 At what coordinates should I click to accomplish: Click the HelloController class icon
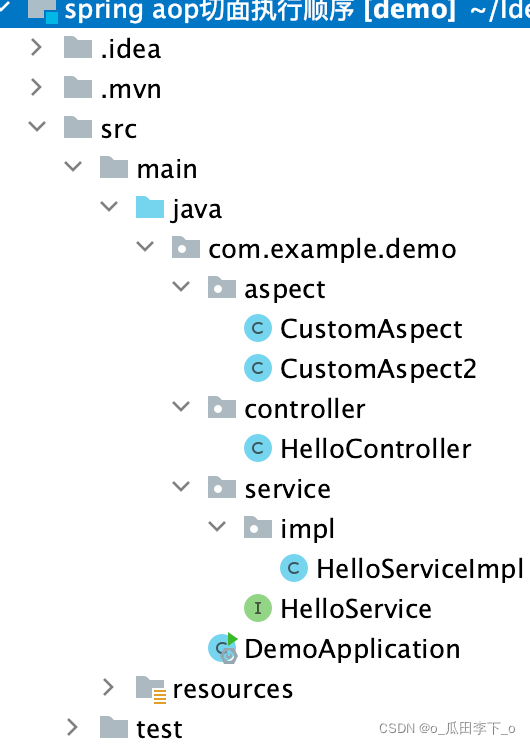pyautogui.click(x=258, y=448)
